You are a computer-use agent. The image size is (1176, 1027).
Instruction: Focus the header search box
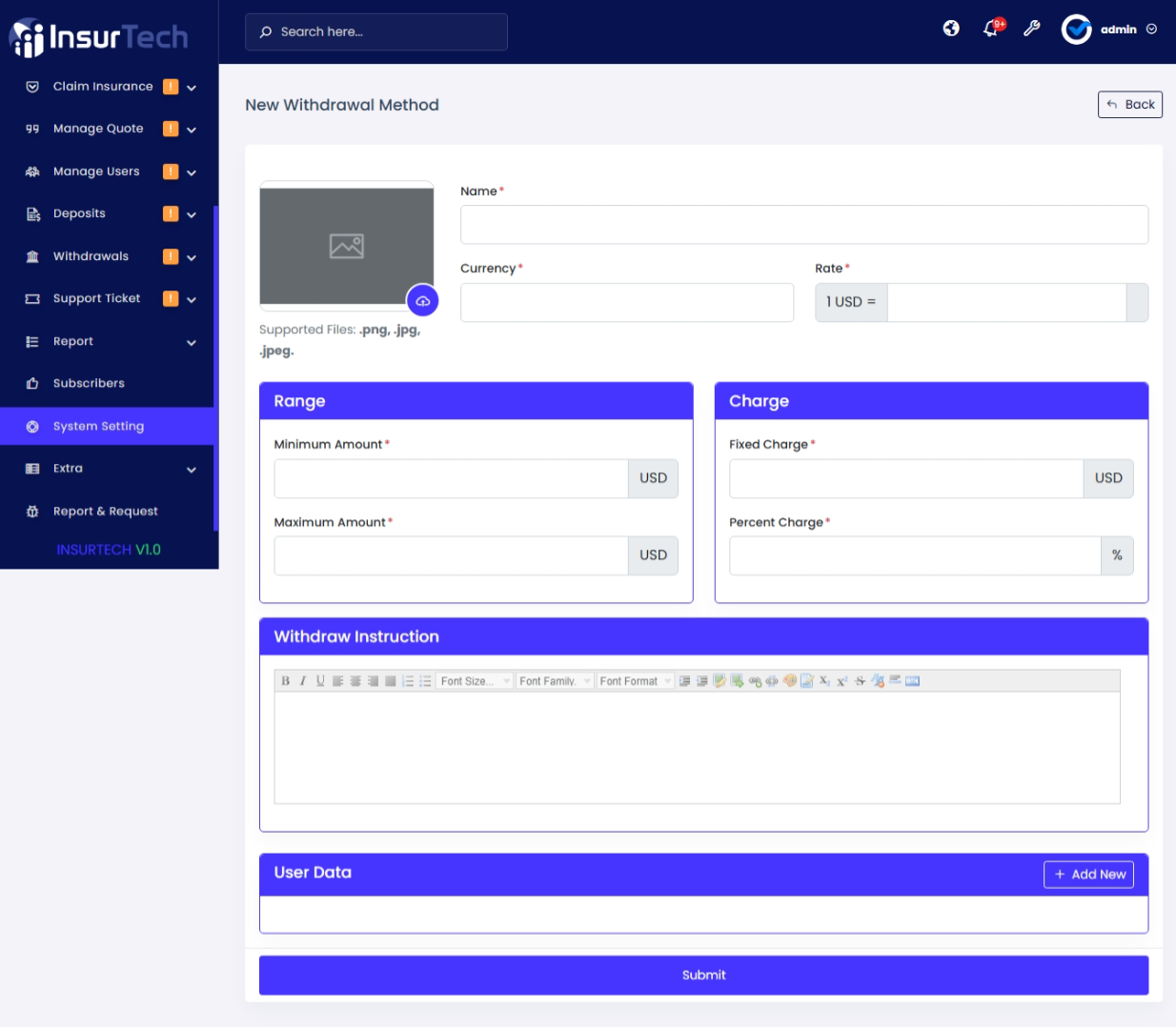tap(376, 31)
